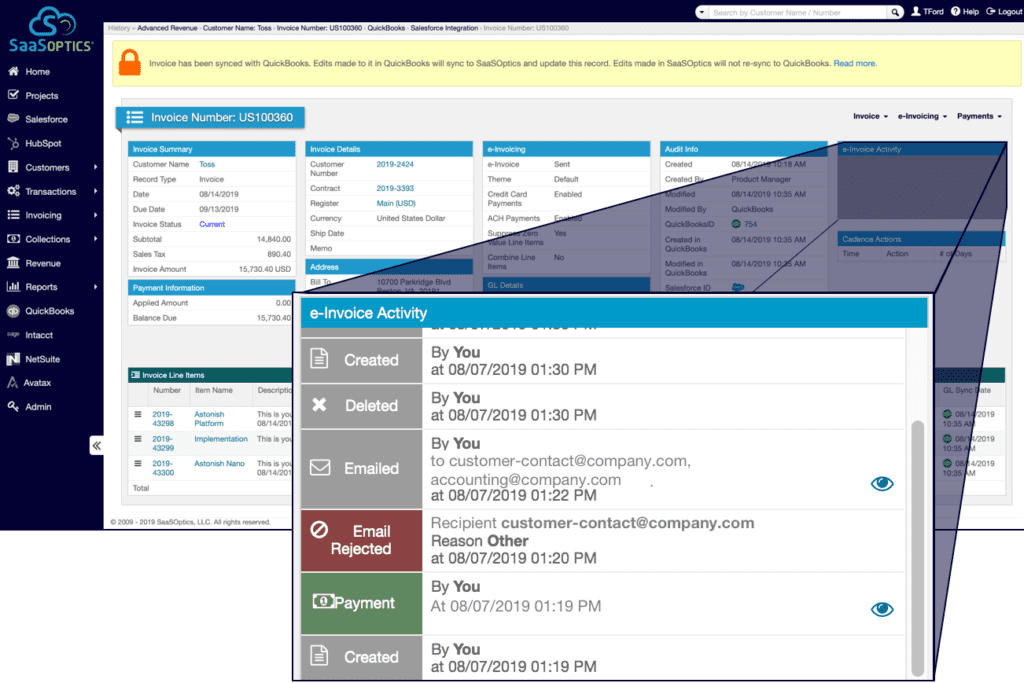Screen dimensions: 1024x683
Task: Click the Home icon in sidebar
Action: point(14,72)
